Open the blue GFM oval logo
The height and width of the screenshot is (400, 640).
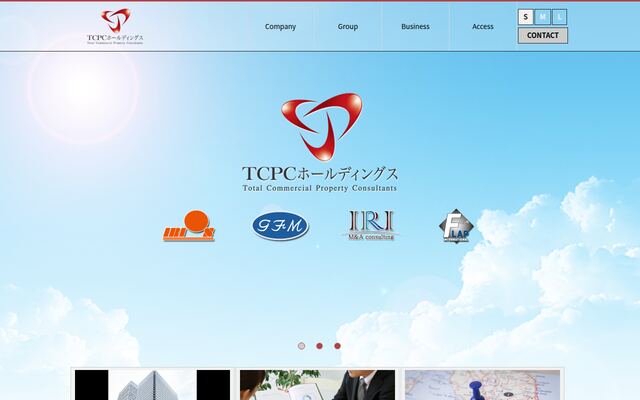[x=280, y=226]
